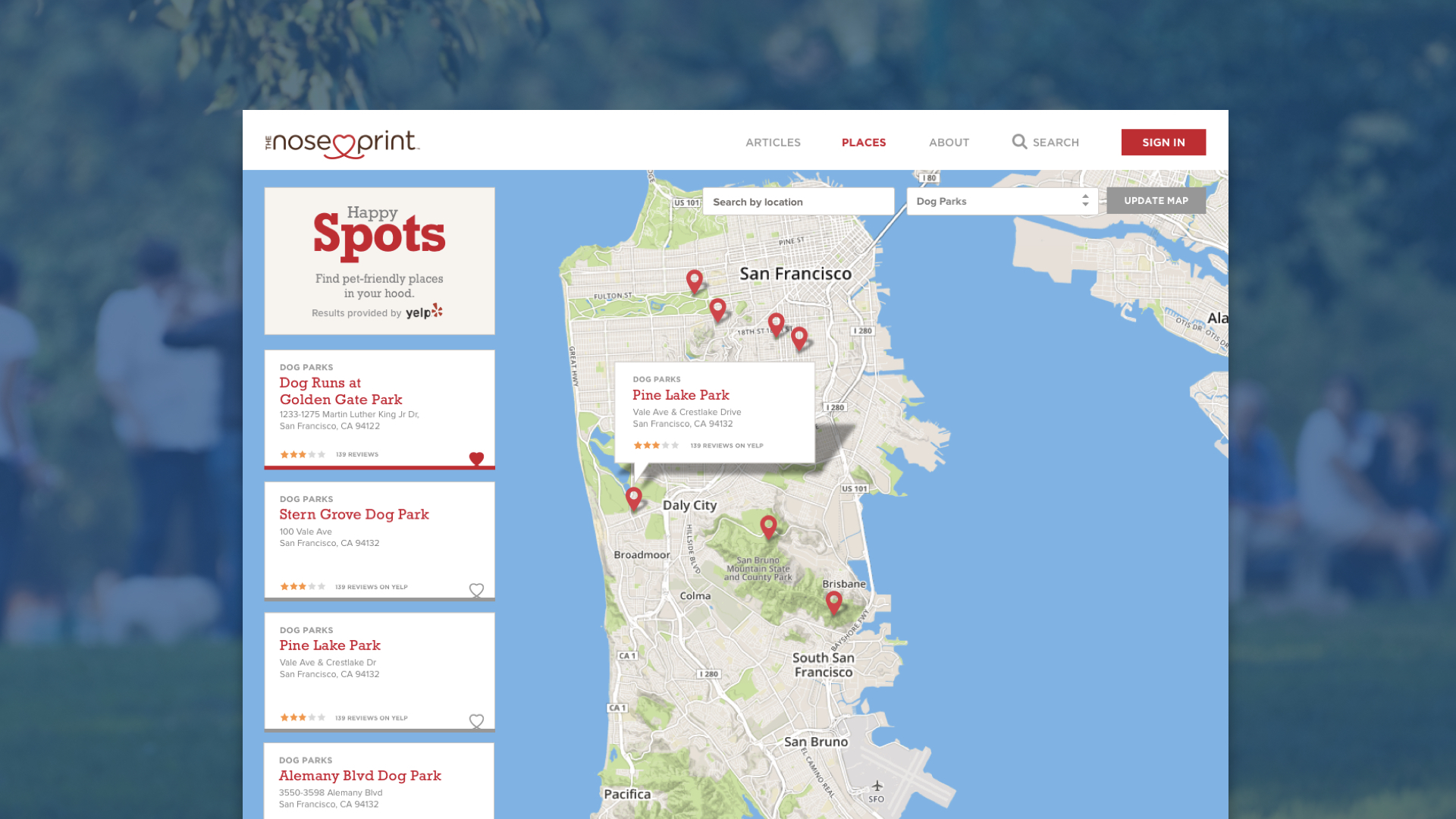The image size is (1456, 819).
Task: Click South San Francisco map label
Action: pos(824,665)
